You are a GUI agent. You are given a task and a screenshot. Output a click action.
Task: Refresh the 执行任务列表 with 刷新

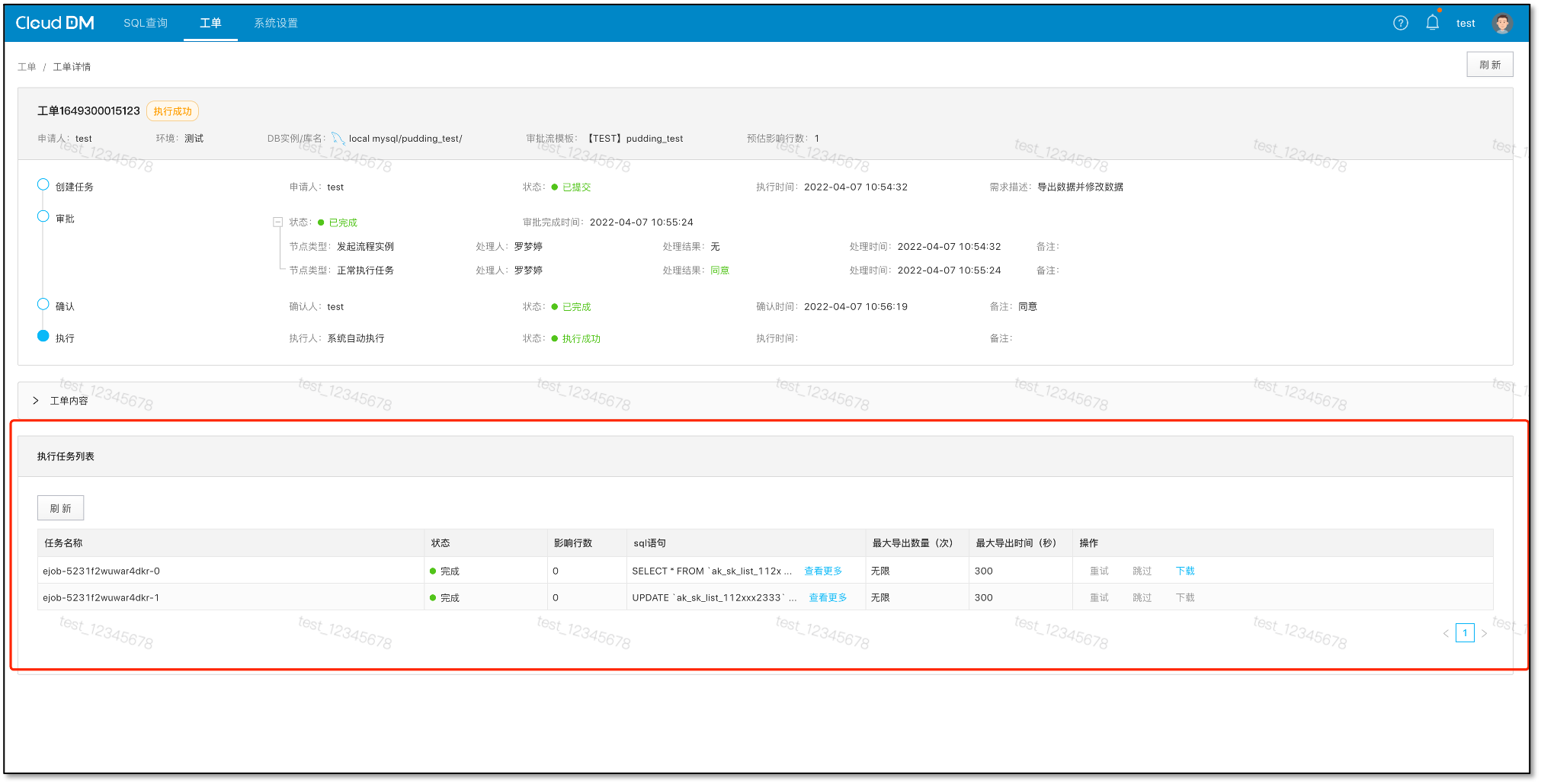(60, 508)
